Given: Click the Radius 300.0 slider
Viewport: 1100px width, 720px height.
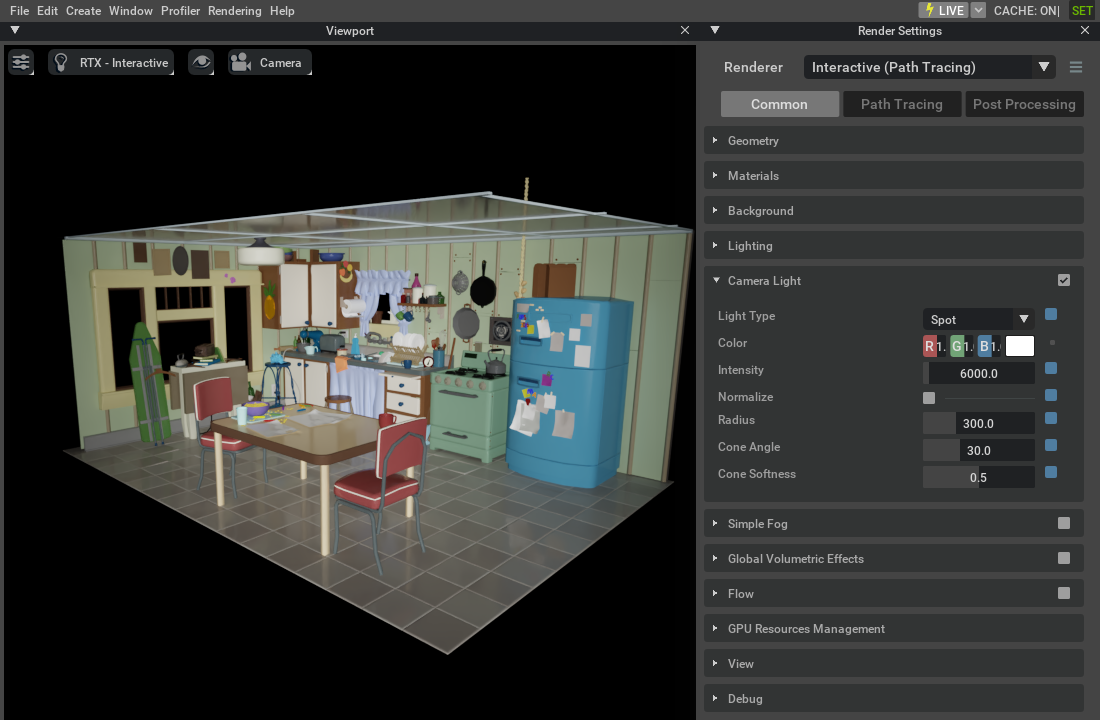Looking at the screenshot, I should 978,423.
